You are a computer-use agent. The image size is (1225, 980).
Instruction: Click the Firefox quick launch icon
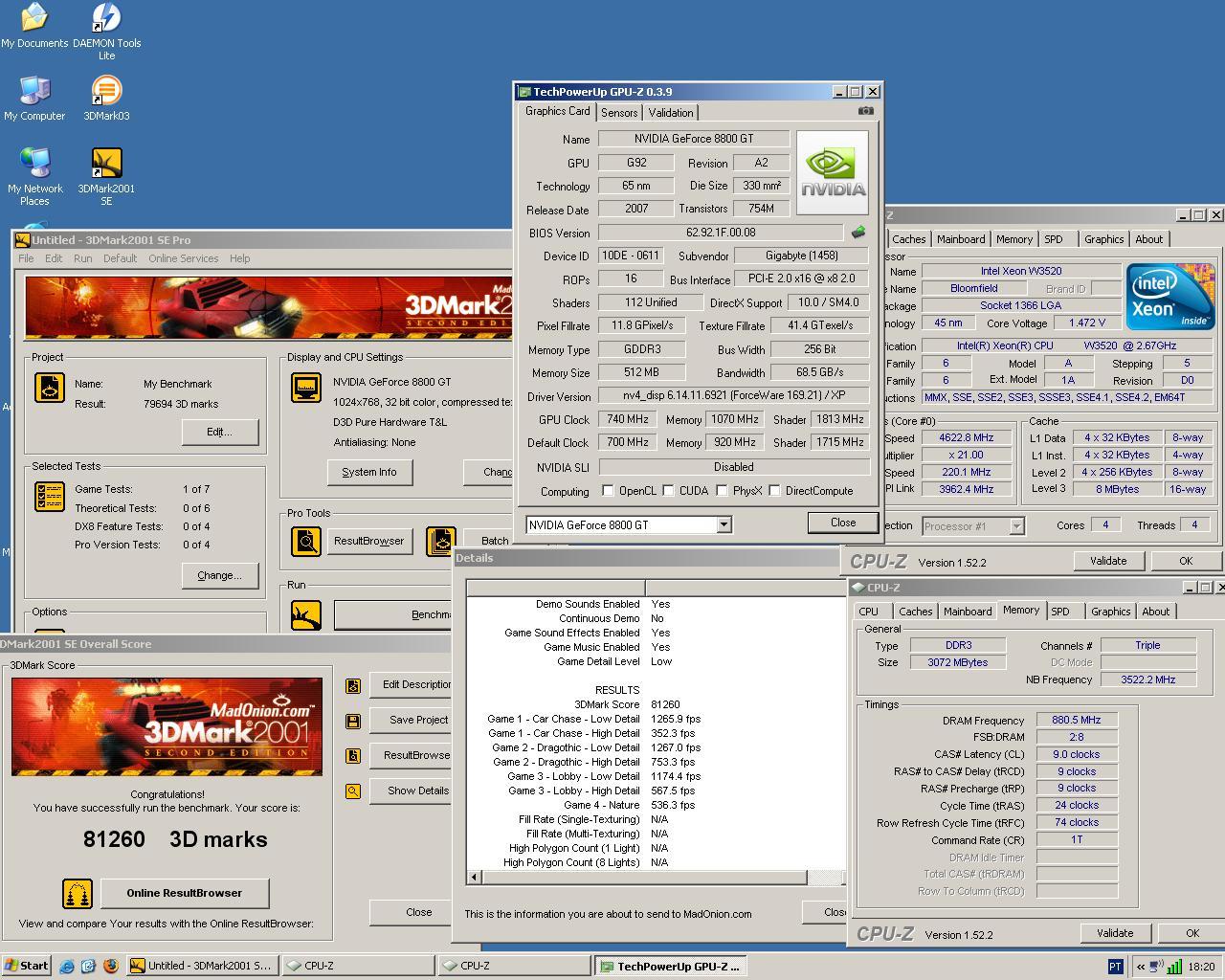coord(110,967)
